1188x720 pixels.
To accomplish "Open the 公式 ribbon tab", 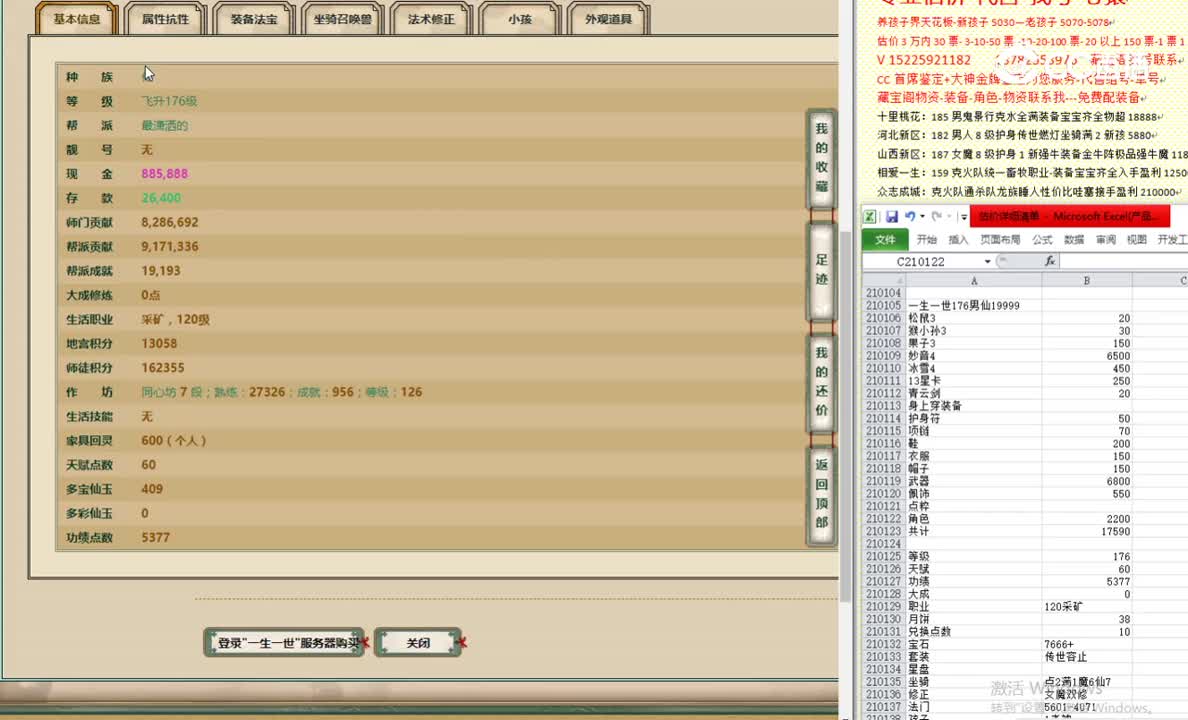I will click(x=1043, y=239).
